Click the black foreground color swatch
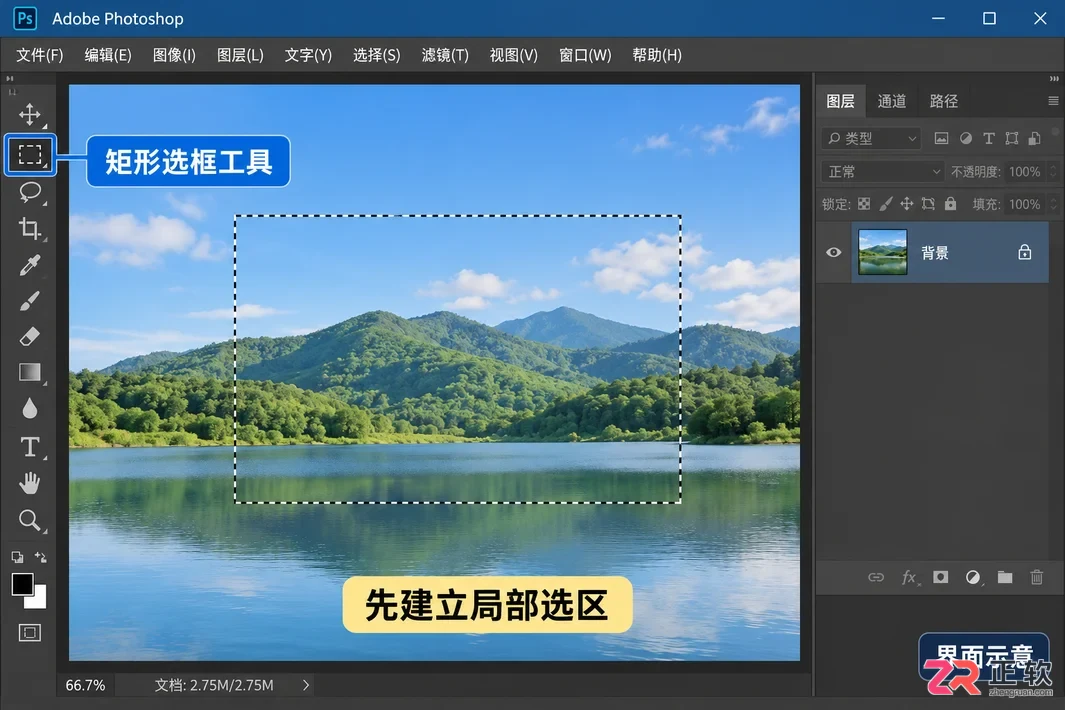This screenshot has width=1065, height=710. [x=22, y=584]
